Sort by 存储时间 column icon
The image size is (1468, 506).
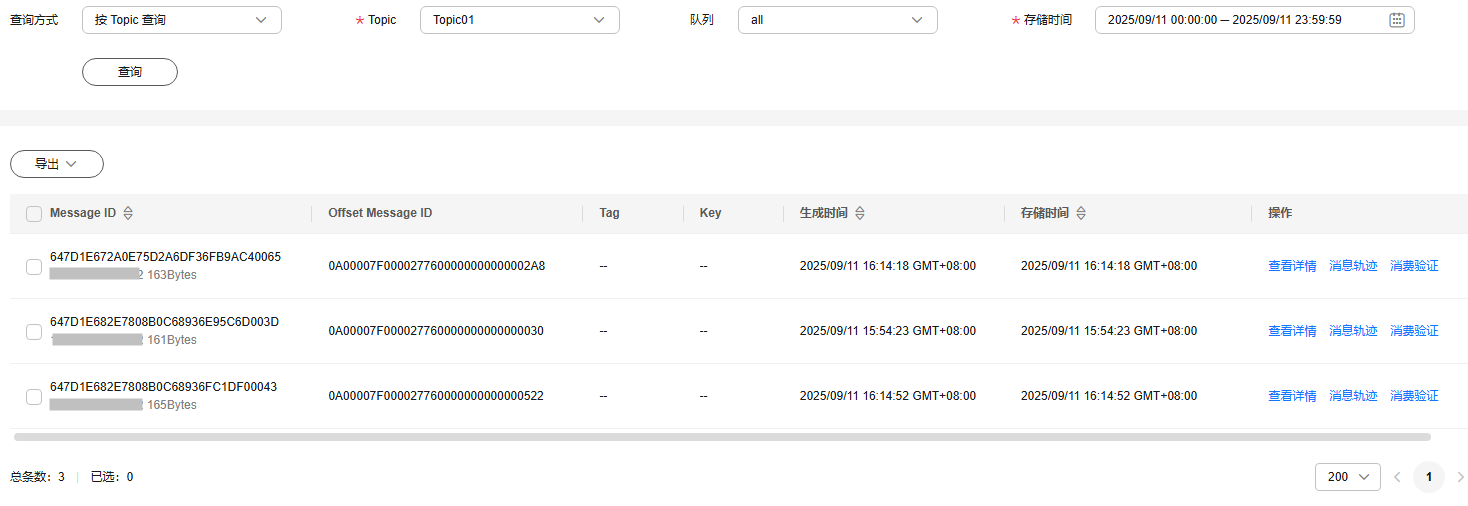coord(1081,213)
